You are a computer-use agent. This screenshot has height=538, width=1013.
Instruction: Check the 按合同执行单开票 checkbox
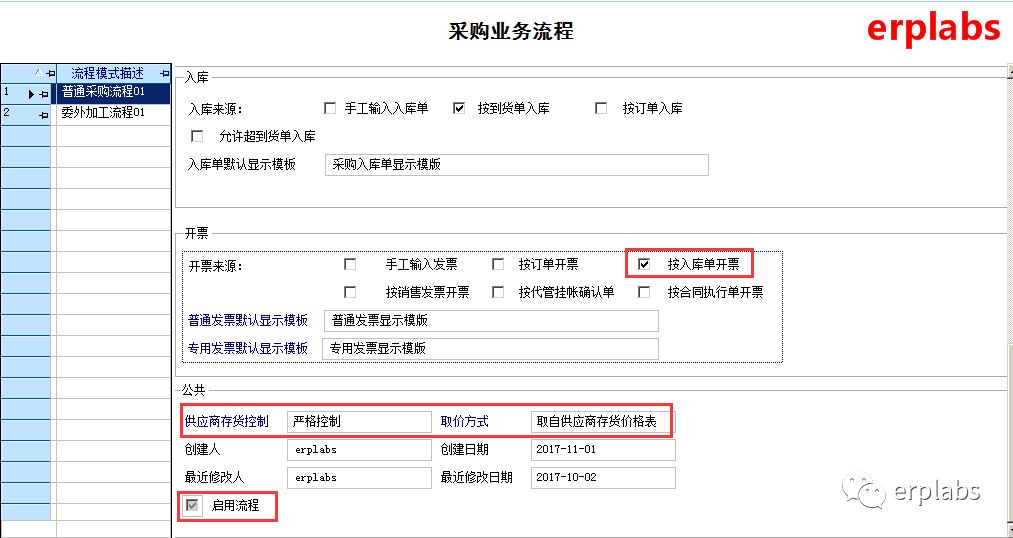(643, 292)
